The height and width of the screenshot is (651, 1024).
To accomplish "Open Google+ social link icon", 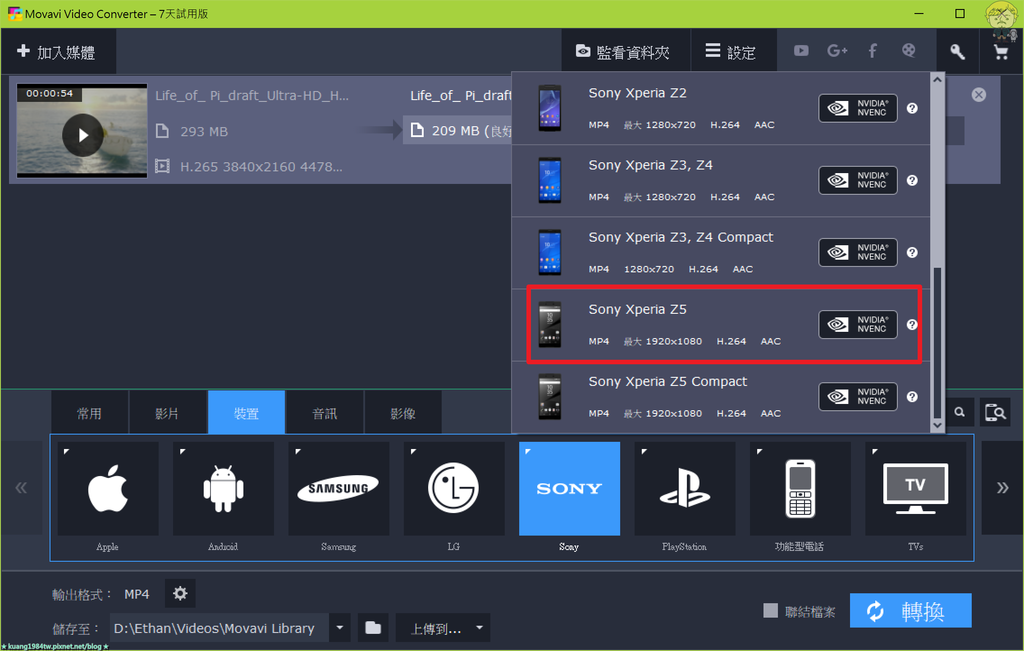I will [837, 51].
